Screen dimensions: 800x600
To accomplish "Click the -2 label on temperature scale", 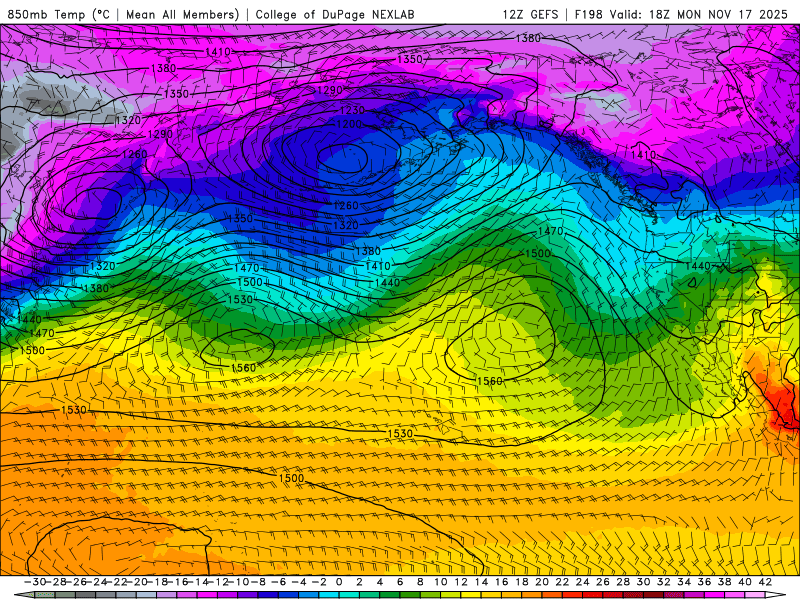I will pyautogui.click(x=319, y=582).
